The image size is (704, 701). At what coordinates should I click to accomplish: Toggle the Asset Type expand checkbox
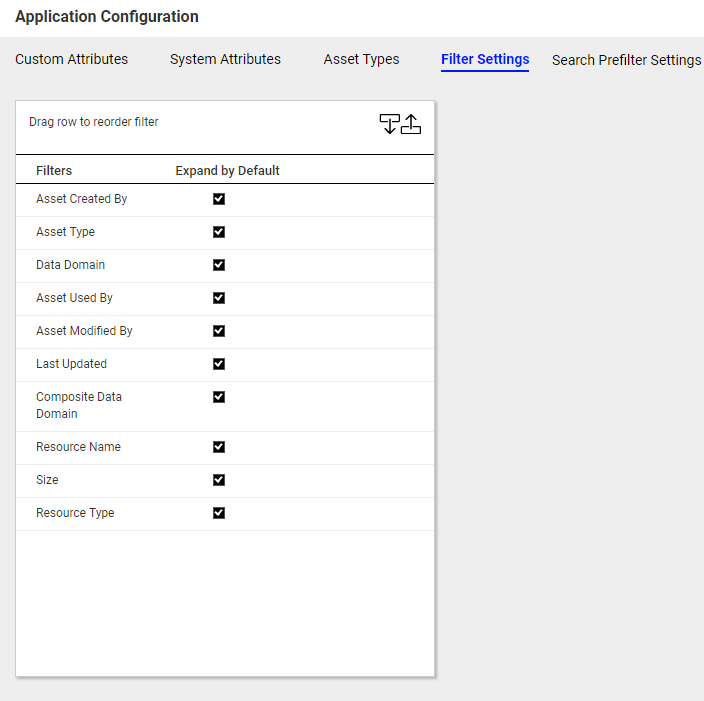(219, 232)
